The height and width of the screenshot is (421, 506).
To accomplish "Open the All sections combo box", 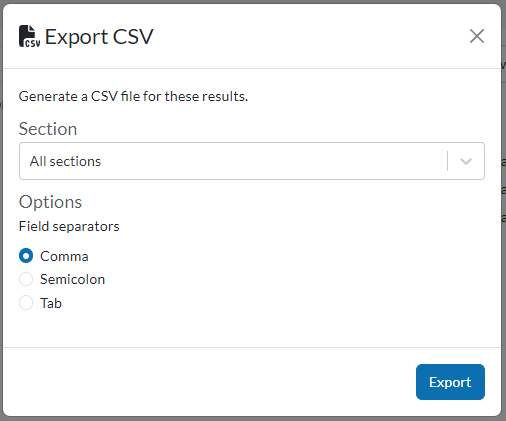I will pos(252,161).
